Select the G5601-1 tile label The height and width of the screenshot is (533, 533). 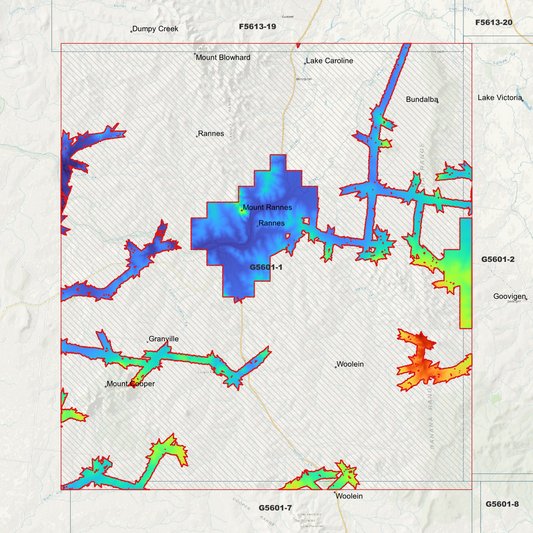pyautogui.click(x=266, y=267)
